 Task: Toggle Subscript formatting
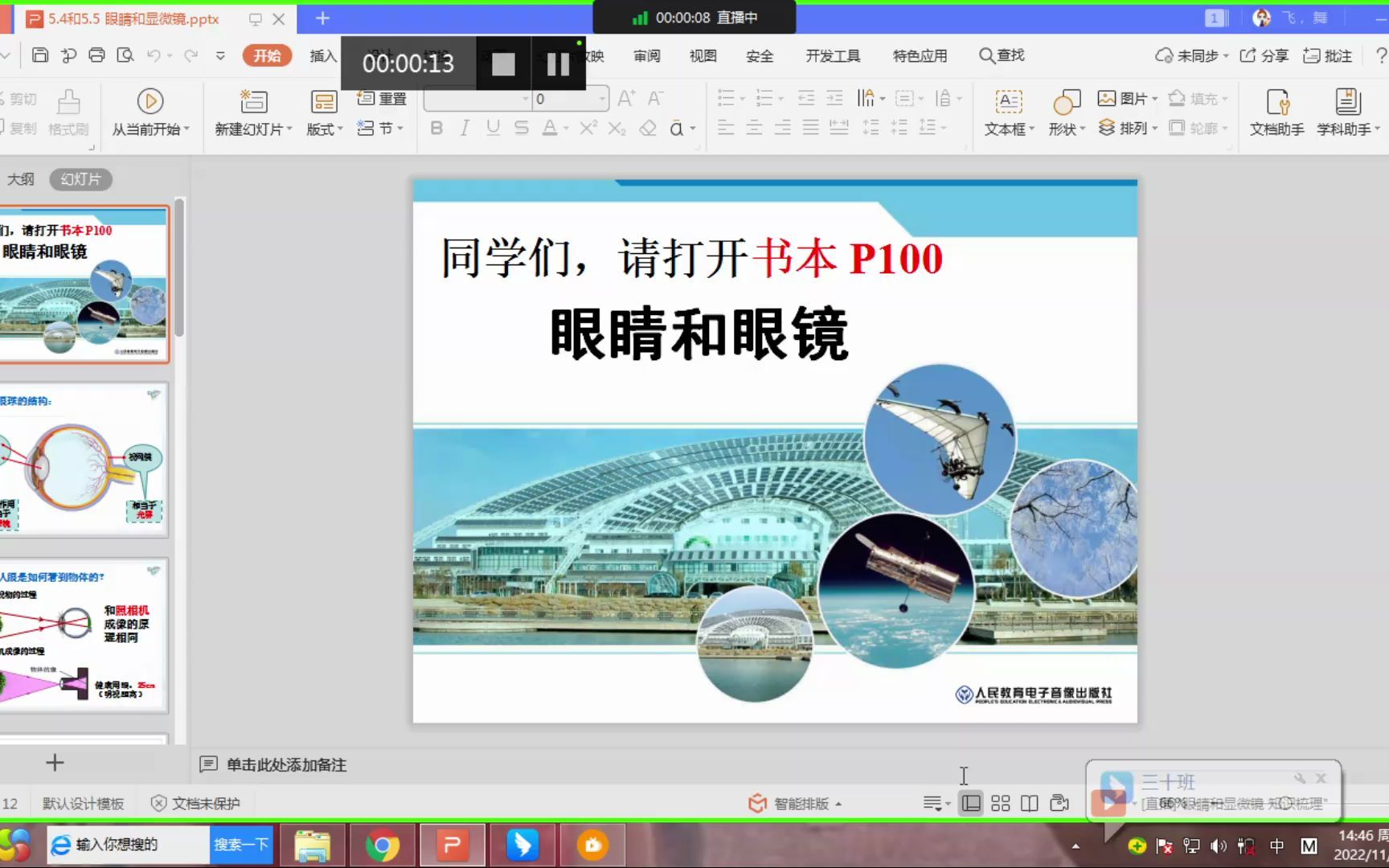pos(617,128)
